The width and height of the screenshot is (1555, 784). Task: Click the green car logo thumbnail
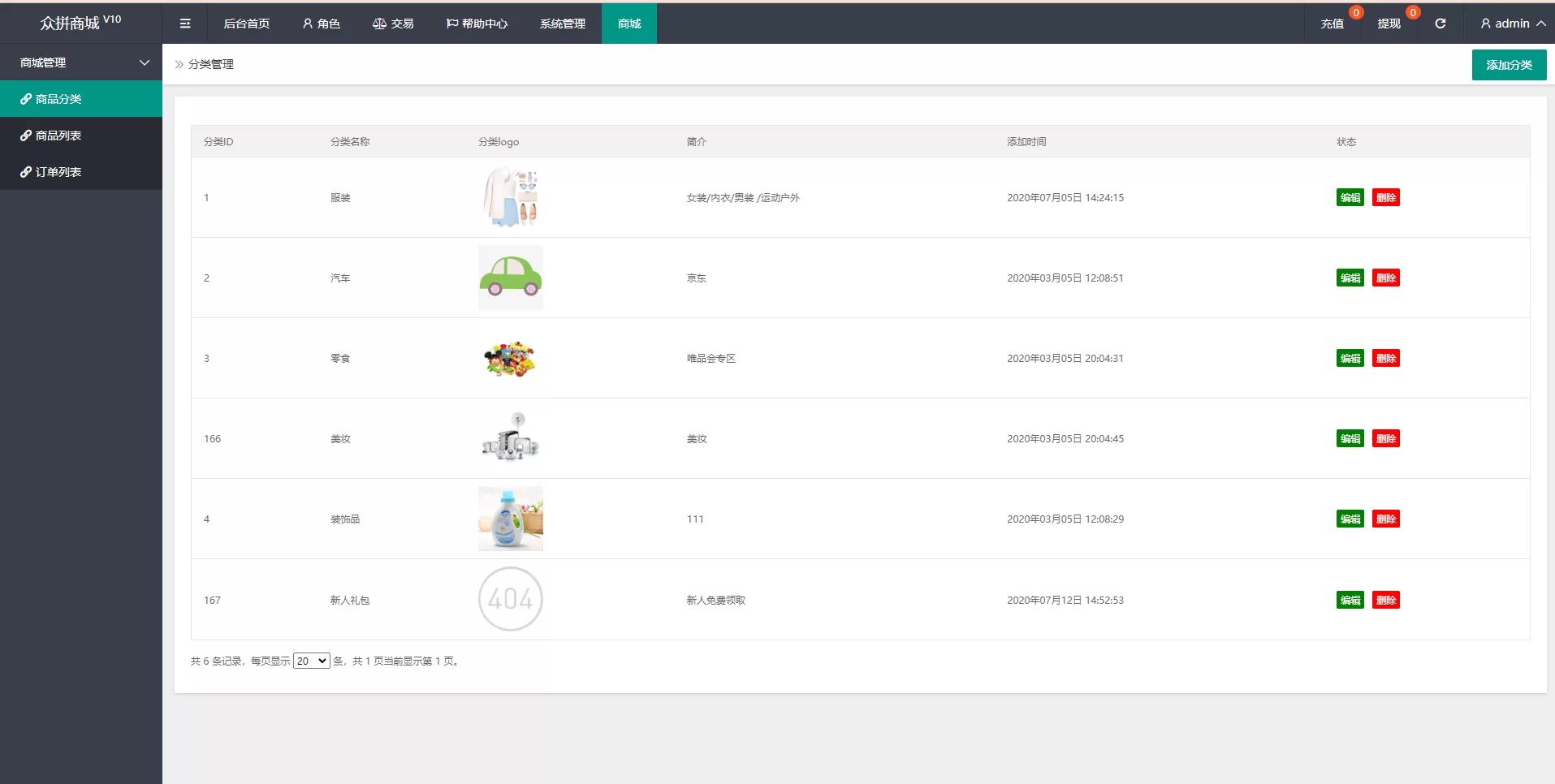click(x=510, y=278)
